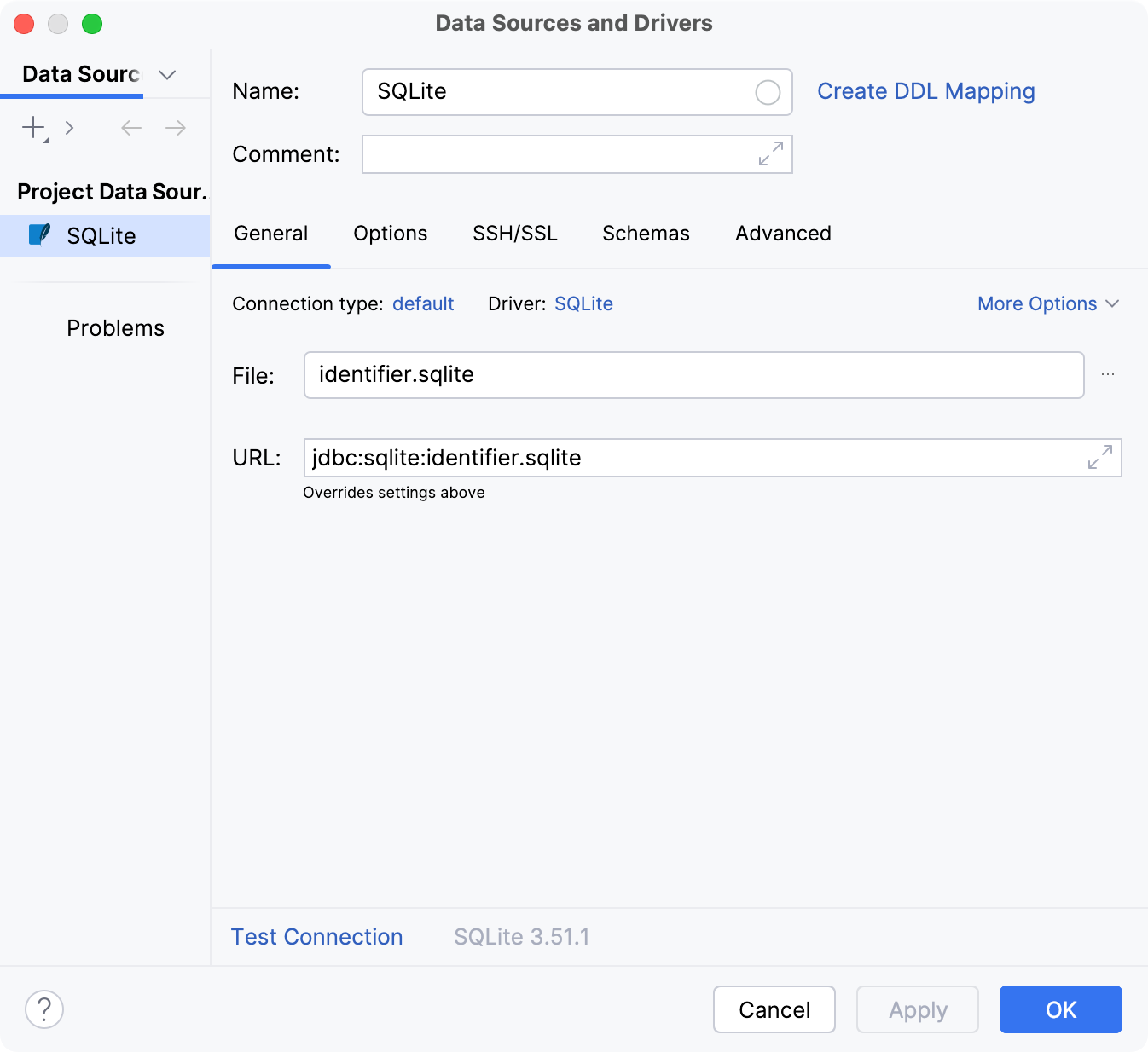The image size is (1148, 1052).
Task: Navigate forward using the right arrow icon
Action: point(175,127)
